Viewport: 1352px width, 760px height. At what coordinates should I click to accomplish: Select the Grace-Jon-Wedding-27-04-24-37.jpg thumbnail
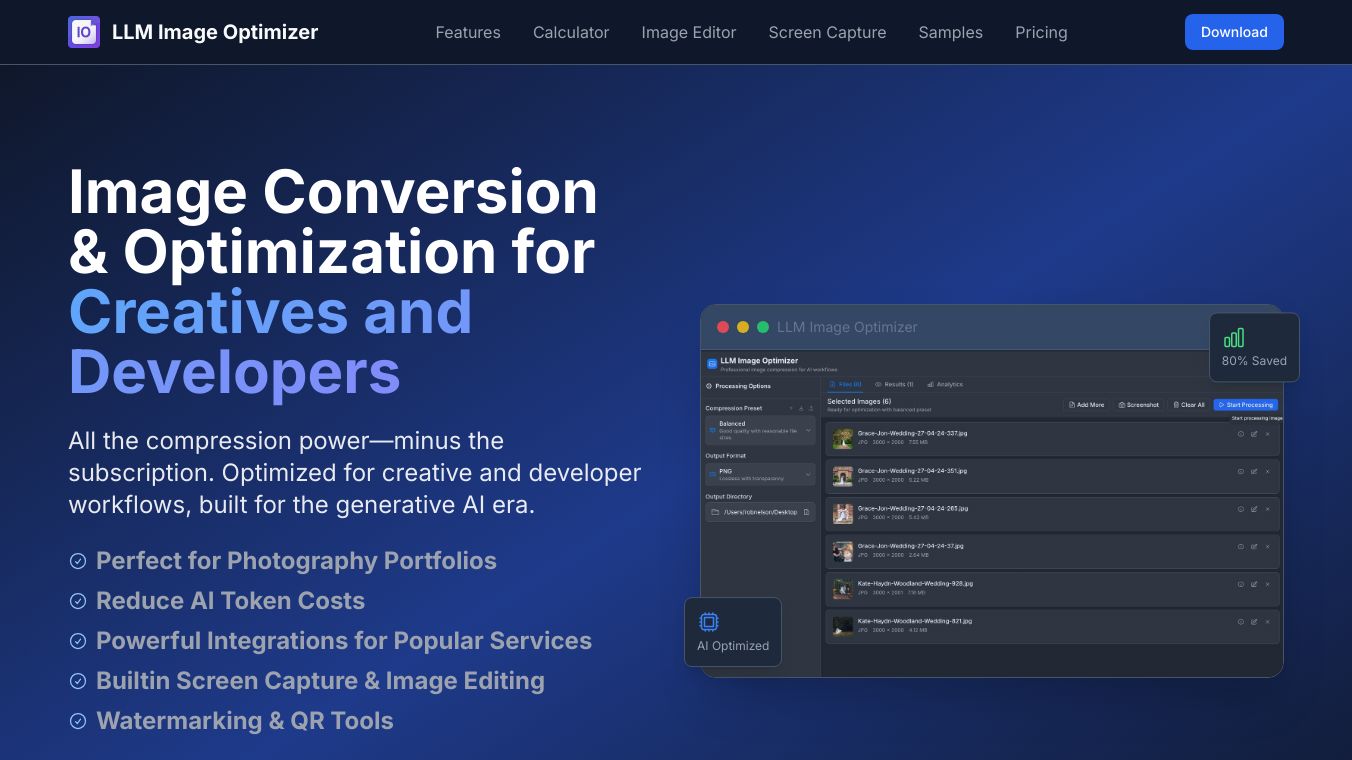coord(843,551)
